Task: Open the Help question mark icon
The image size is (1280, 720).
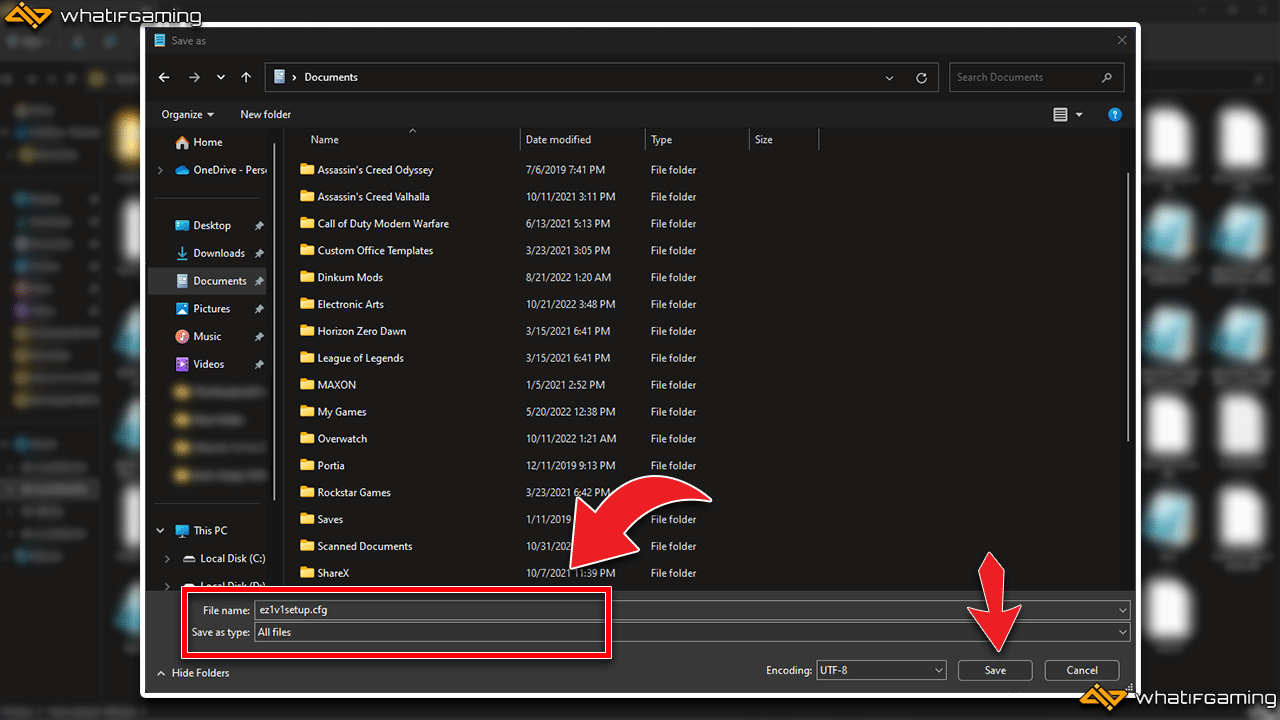Action: tap(1115, 115)
